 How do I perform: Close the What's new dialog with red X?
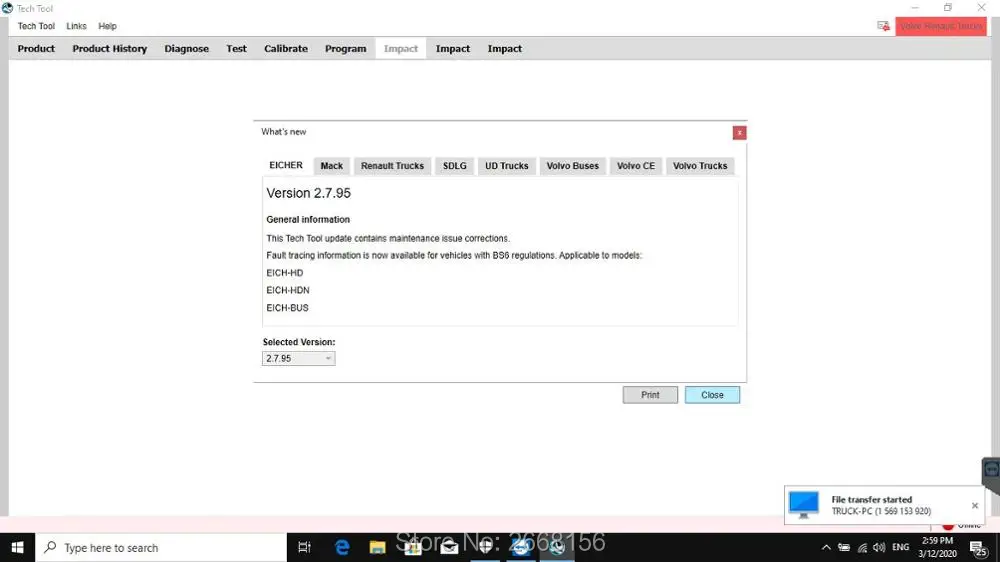(739, 133)
